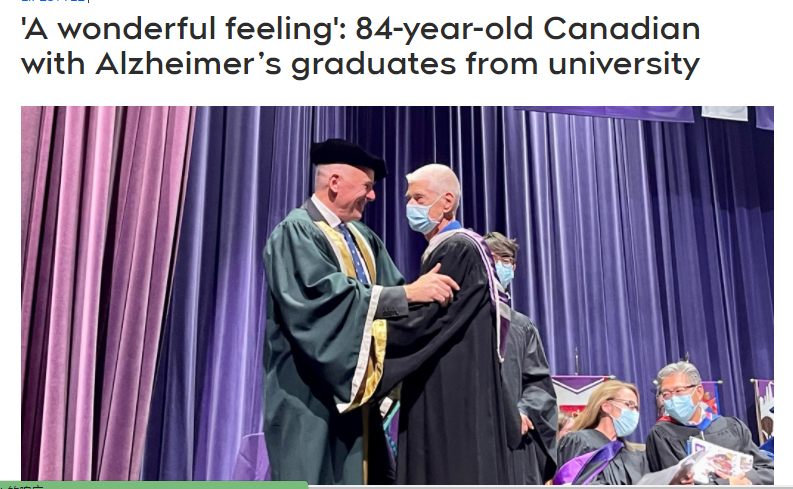
Task: Click the blue face mask on the white-haired graduate
Action: [x=424, y=217]
